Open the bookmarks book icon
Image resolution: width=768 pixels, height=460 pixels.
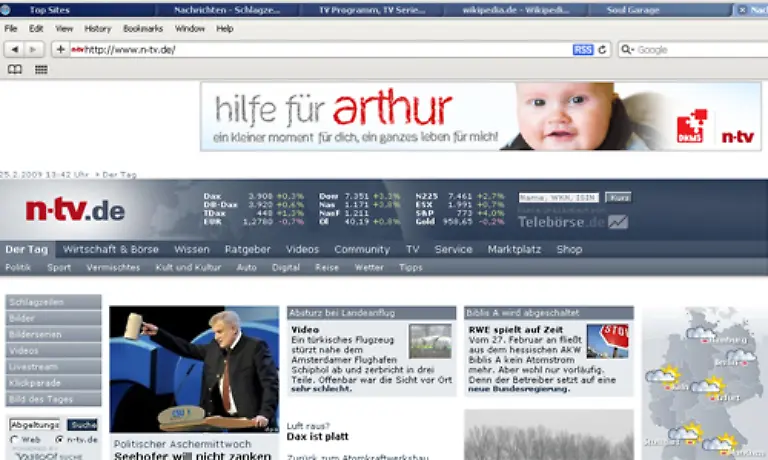tap(15, 70)
